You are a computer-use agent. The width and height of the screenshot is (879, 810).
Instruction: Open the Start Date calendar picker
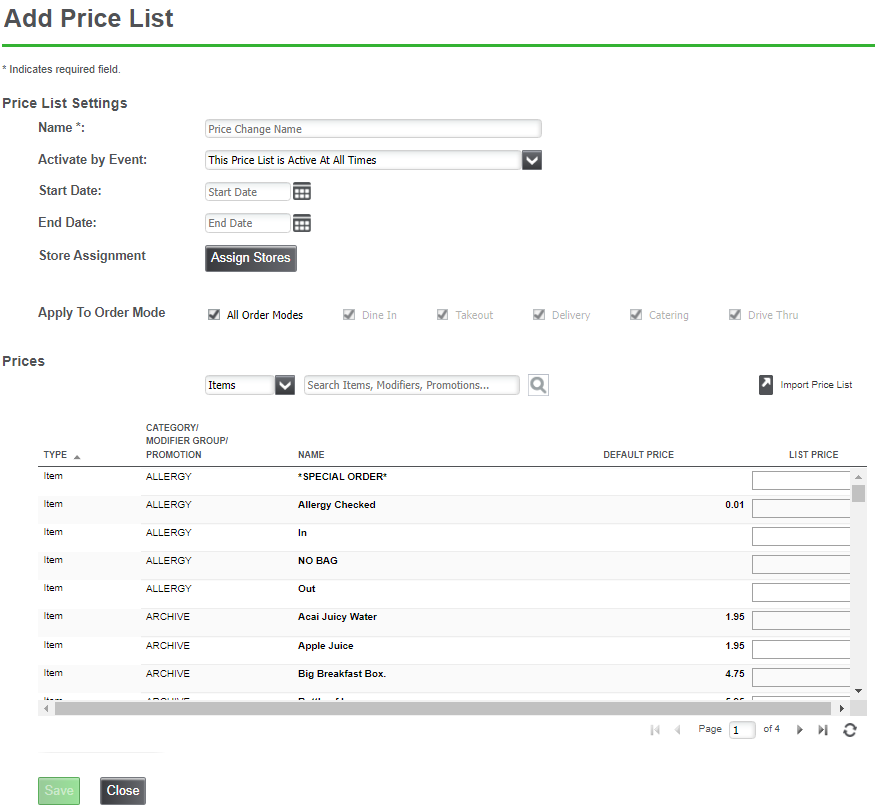coord(302,192)
